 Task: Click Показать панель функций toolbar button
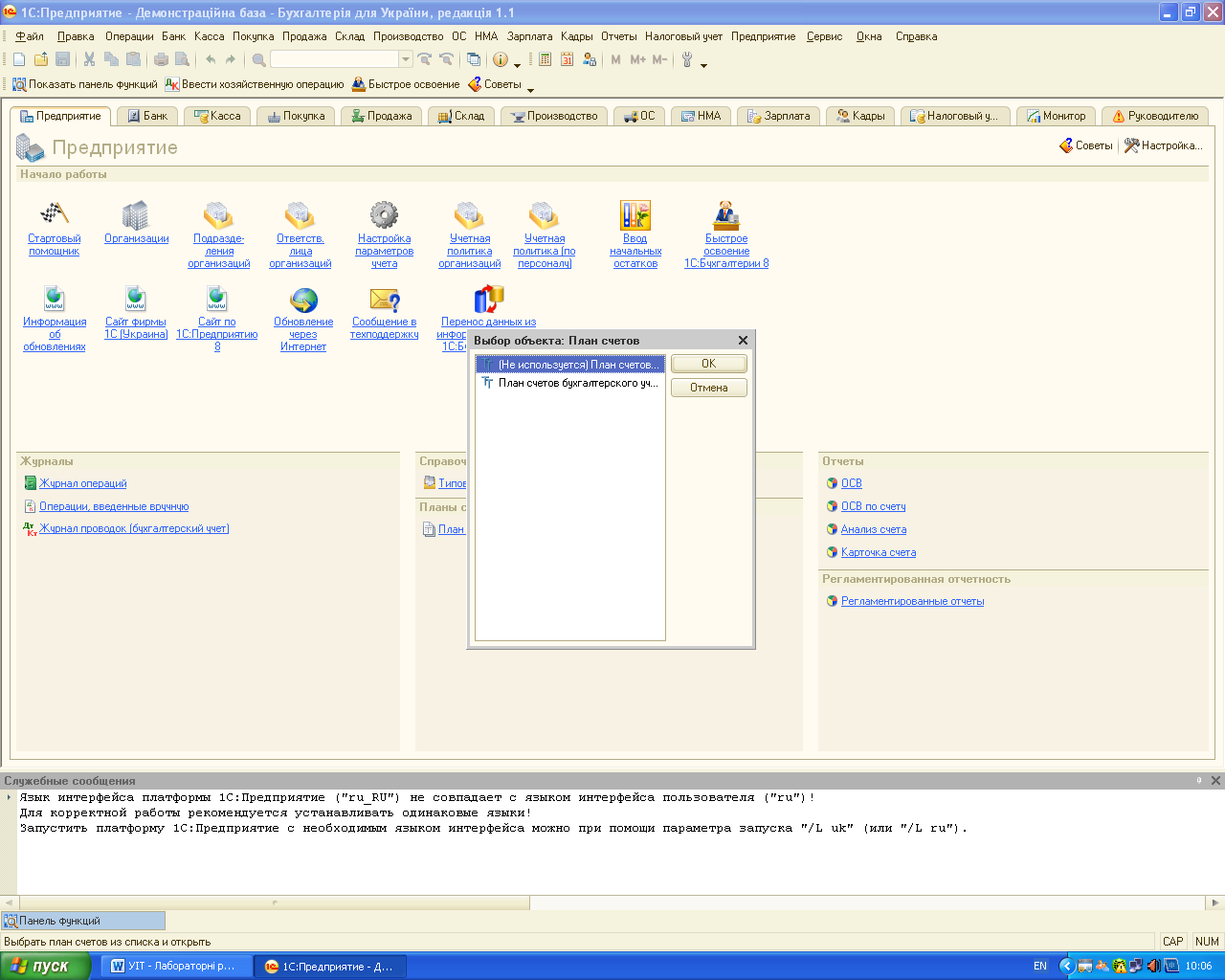(x=85, y=84)
